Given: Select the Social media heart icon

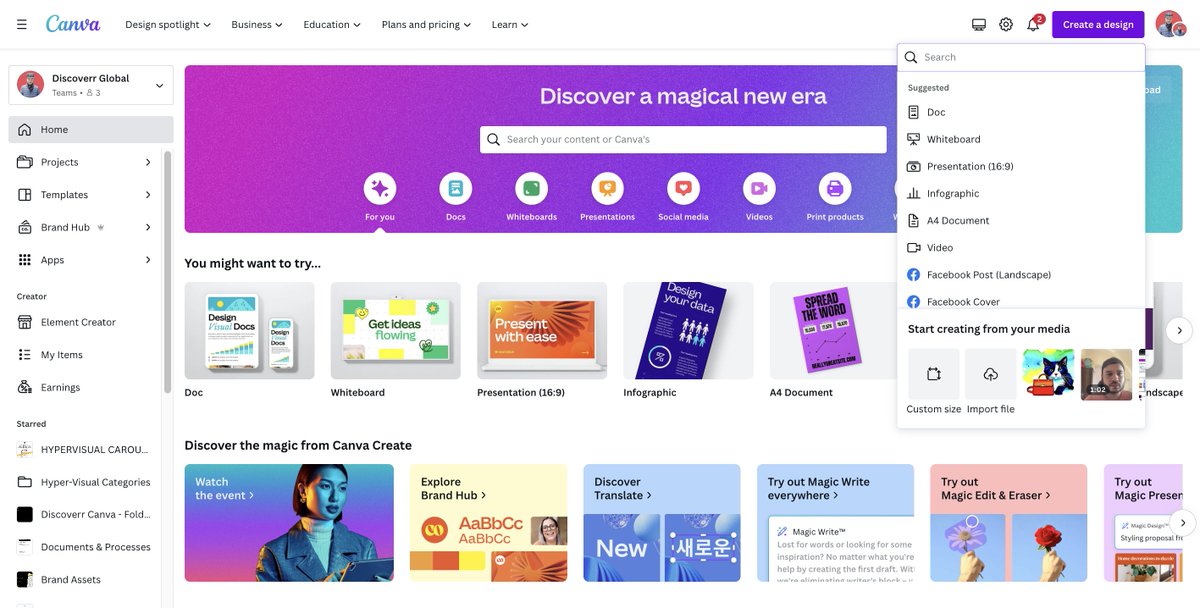Looking at the screenshot, I should (x=683, y=188).
